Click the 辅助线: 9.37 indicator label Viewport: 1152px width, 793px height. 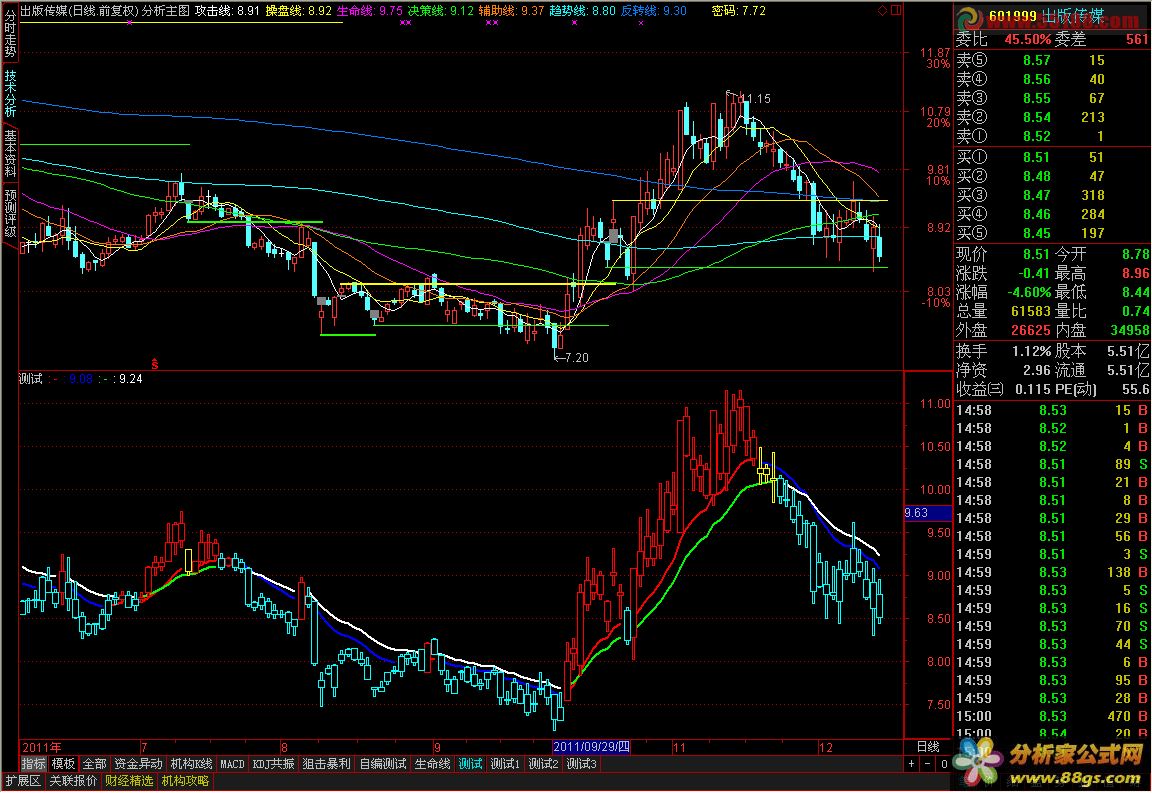point(511,11)
